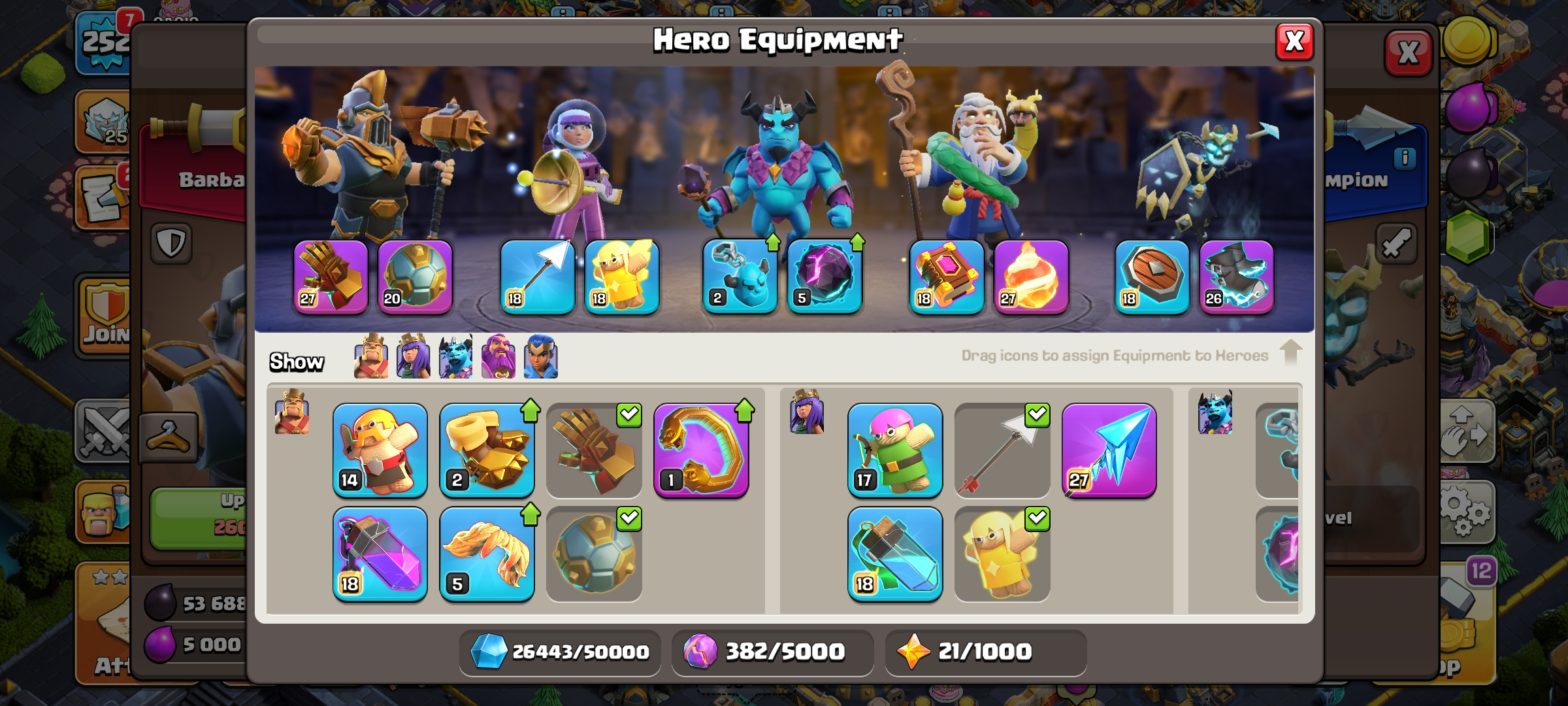Click the Glowy Ore 382/5000 counter
The width and height of the screenshot is (1568, 706).
pyautogui.click(x=772, y=652)
